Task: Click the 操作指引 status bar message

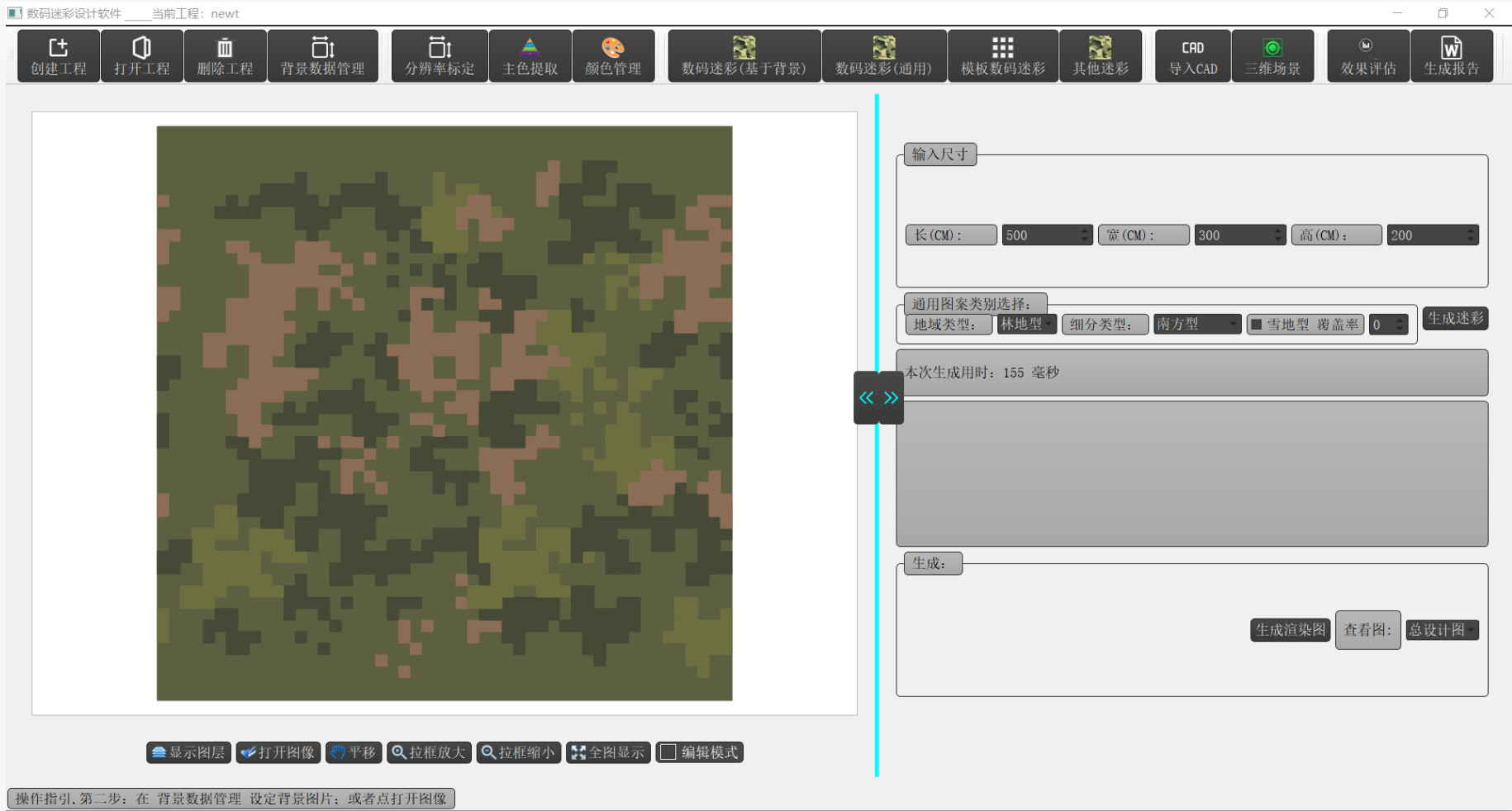Action: coord(231,799)
